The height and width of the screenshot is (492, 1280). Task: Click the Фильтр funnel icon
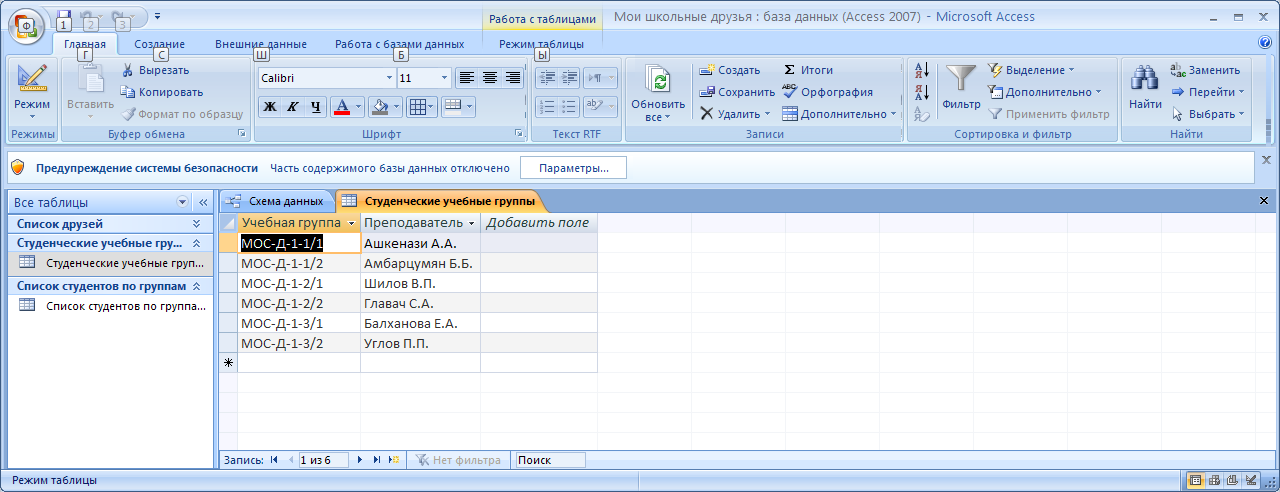(x=962, y=80)
